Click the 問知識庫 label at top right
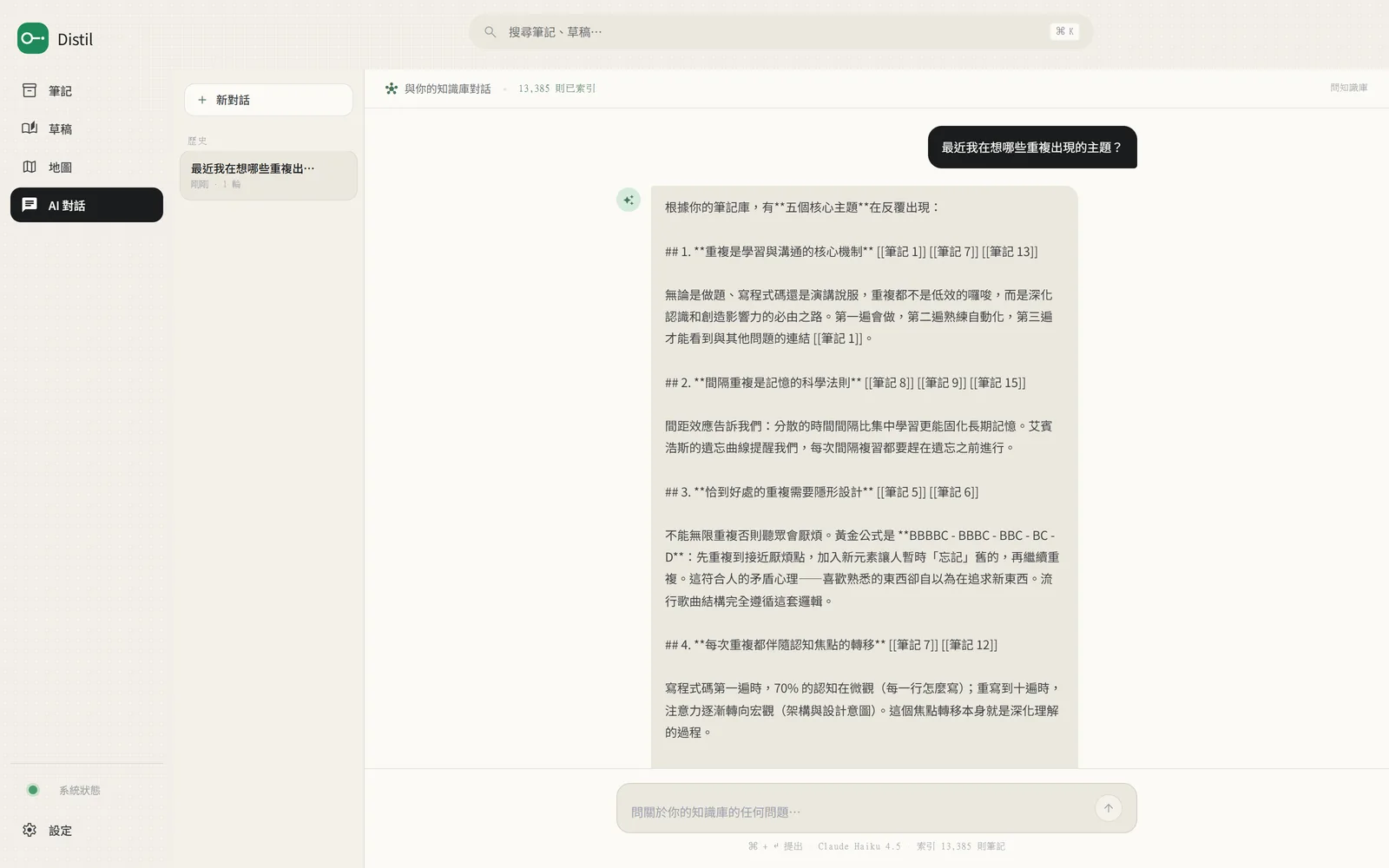Image resolution: width=1389 pixels, height=868 pixels. tap(1349, 88)
